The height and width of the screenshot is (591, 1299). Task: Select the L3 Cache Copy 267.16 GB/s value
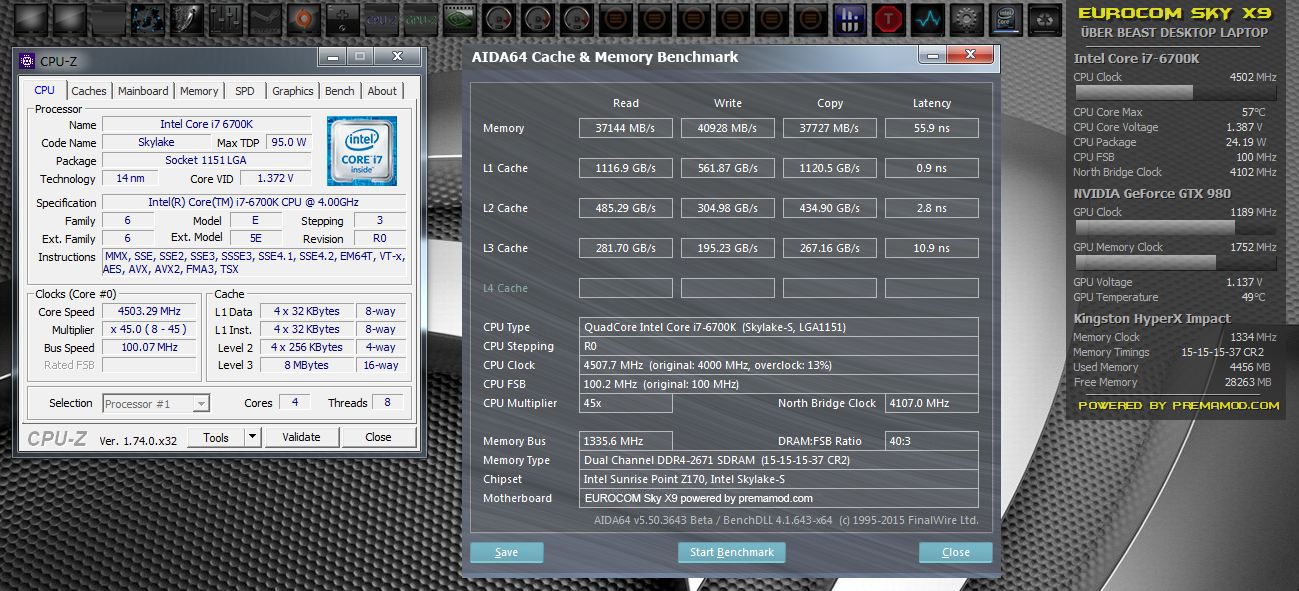coord(830,248)
